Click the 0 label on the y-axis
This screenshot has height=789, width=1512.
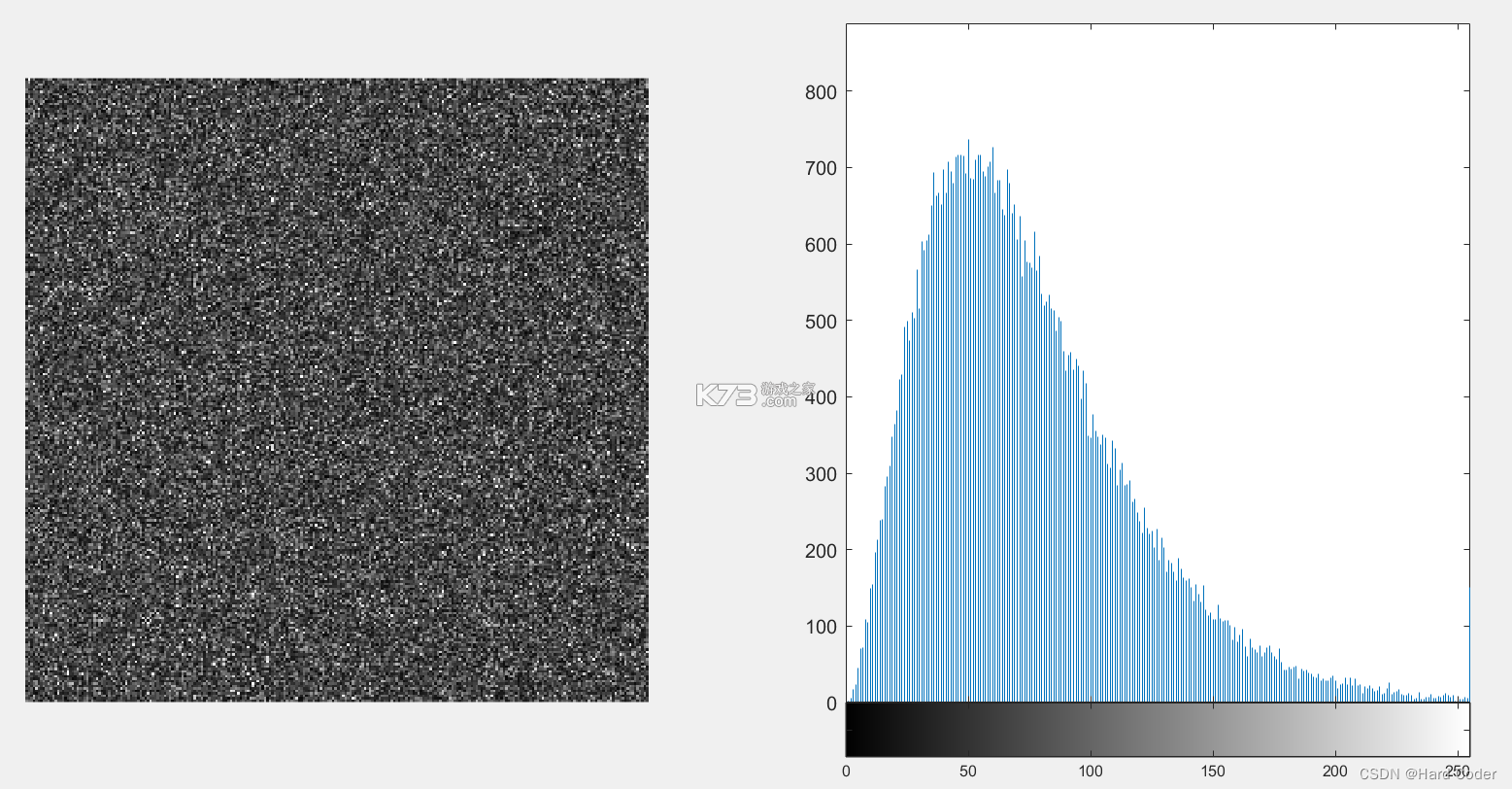pyautogui.click(x=831, y=703)
